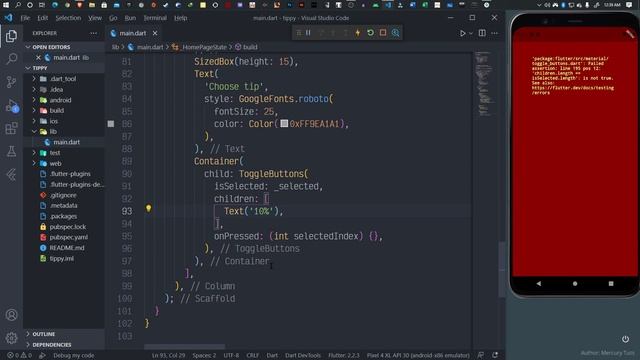Change indentation via 'Spaces: 2'

(x=204, y=356)
